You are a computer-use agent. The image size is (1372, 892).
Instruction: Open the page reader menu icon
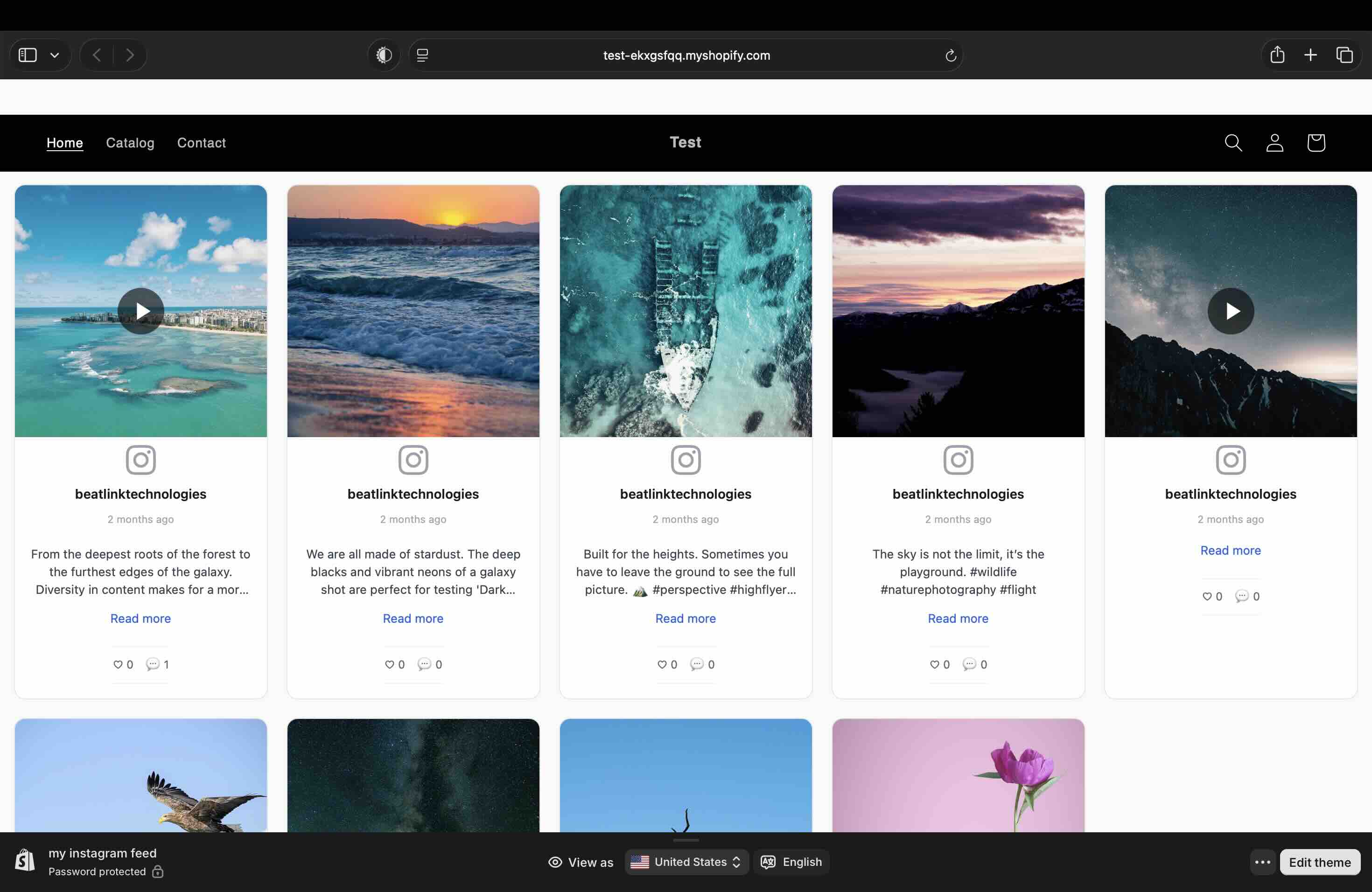point(422,56)
